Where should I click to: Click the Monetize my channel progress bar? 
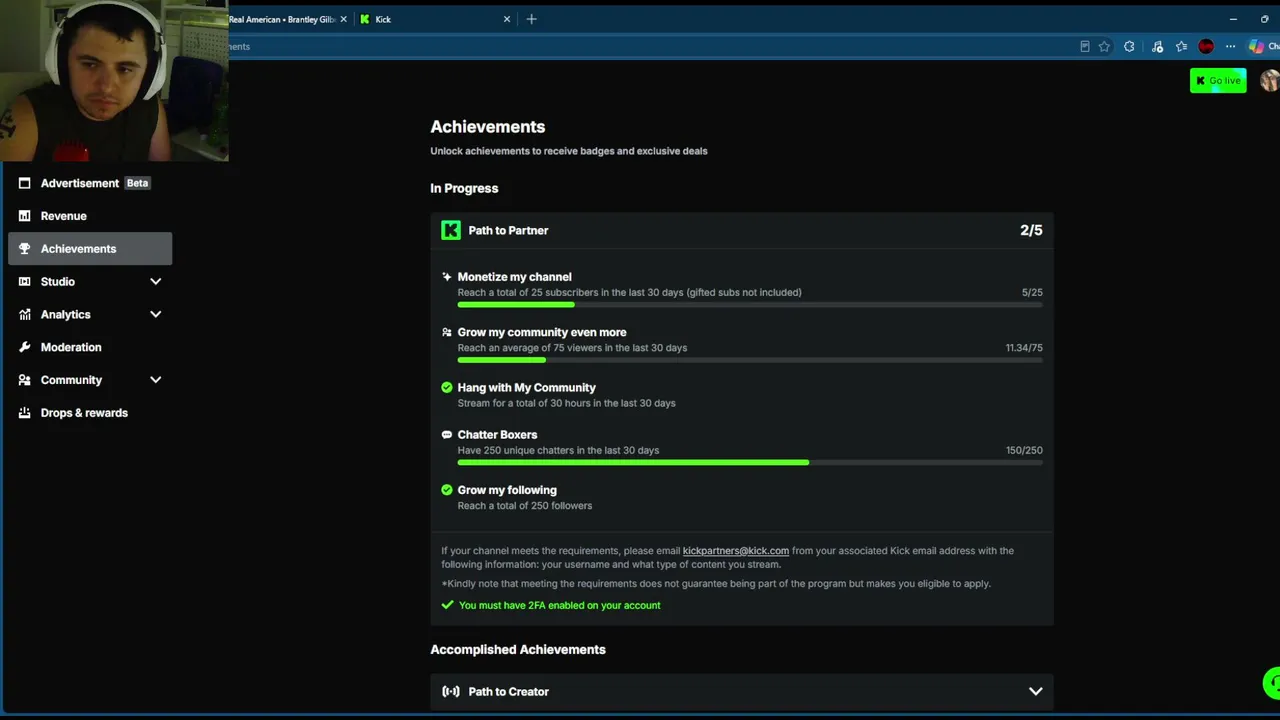[x=750, y=305]
